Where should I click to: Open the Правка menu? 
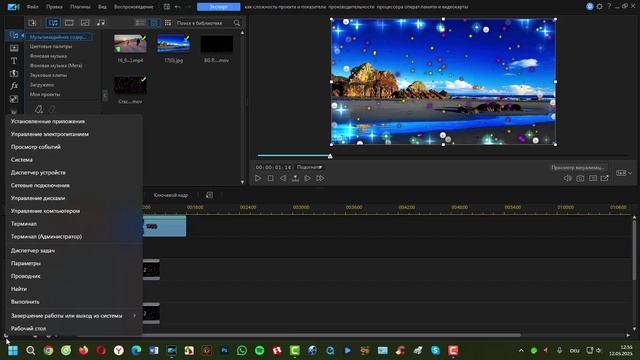(x=54, y=7)
